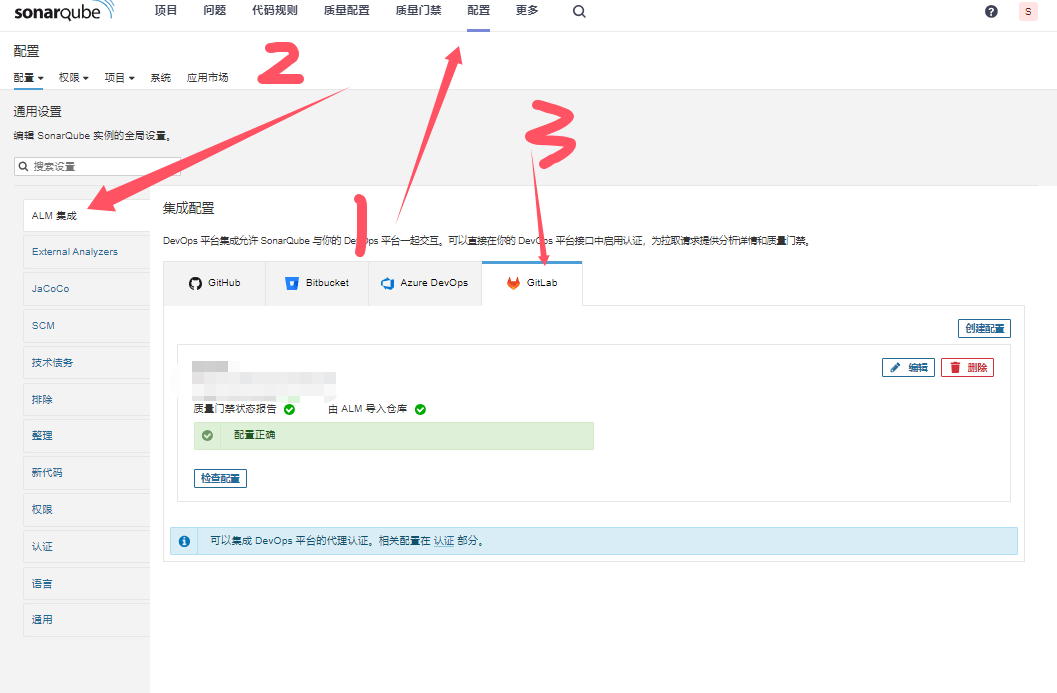Select 权限 in settings sidebar
The width and height of the screenshot is (1057, 693).
(87, 510)
